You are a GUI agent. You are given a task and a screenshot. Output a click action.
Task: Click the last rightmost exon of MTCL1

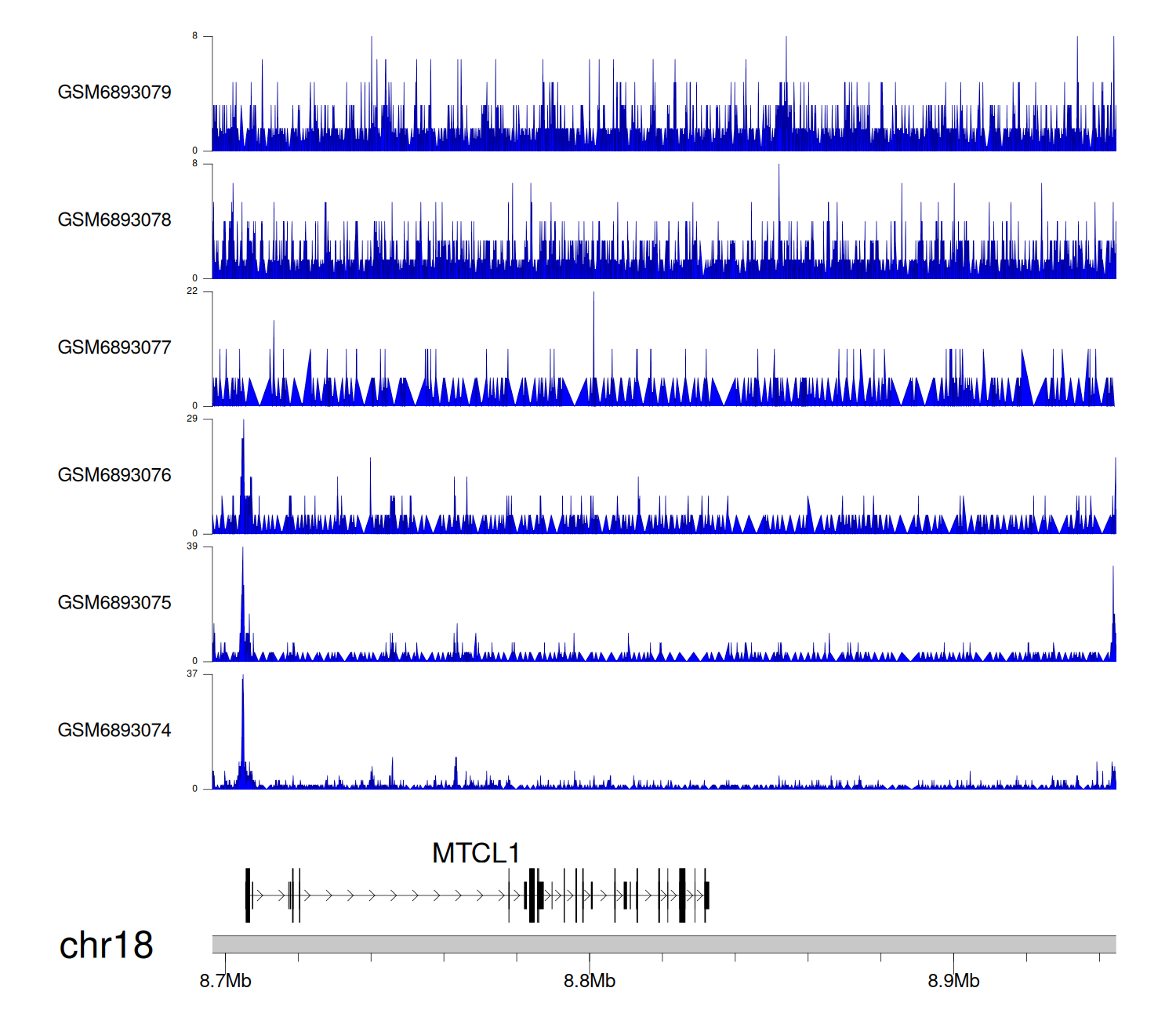[706, 895]
